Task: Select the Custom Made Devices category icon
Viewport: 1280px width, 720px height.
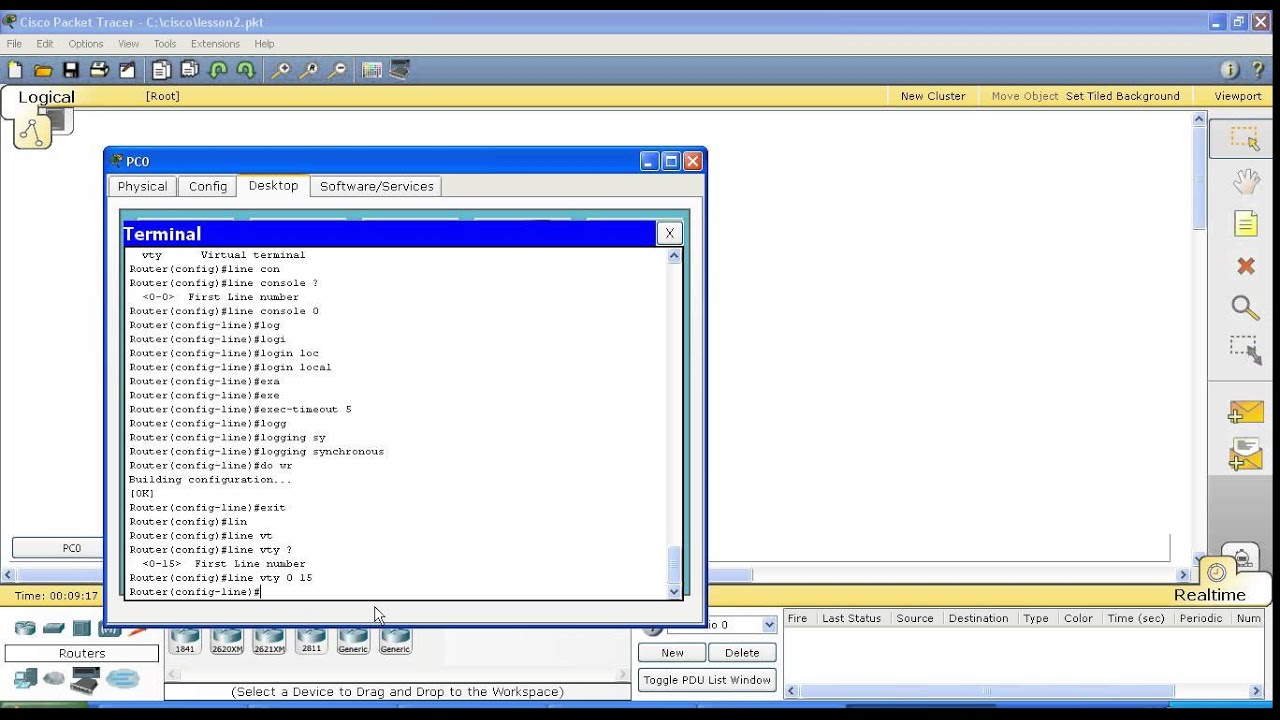Action: coord(85,680)
